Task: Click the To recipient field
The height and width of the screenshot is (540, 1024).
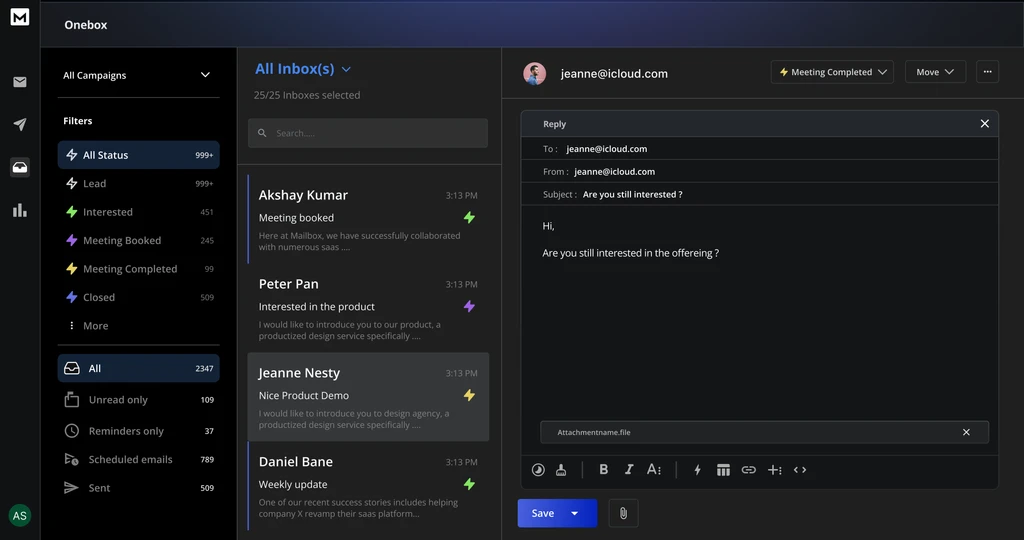Action: [x=760, y=149]
